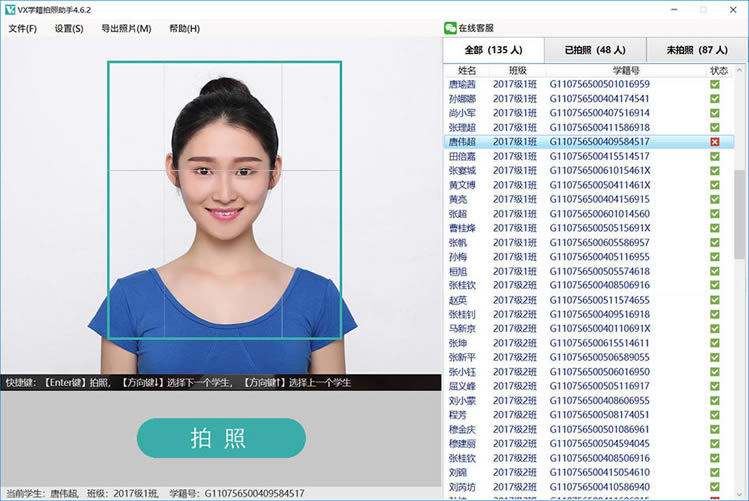749x501 pixels.
Task: Click the red X status icon for 唐伟超
Action: (714, 142)
